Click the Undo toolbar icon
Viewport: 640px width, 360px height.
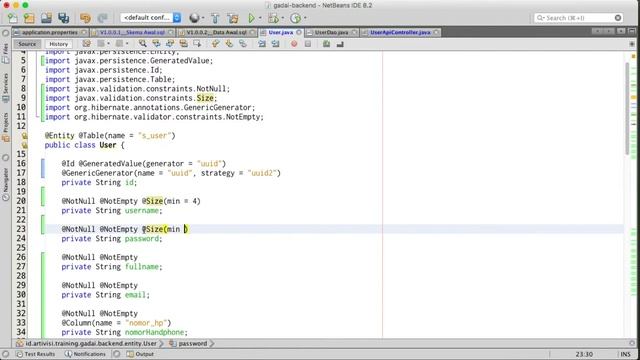pyautogui.click(x=85, y=18)
